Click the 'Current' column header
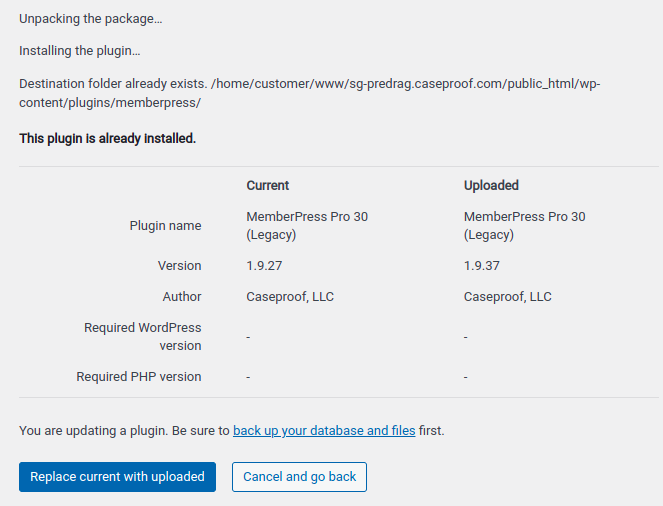The height and width of the screenshot is (506, 663). click(x=268, y=186)
